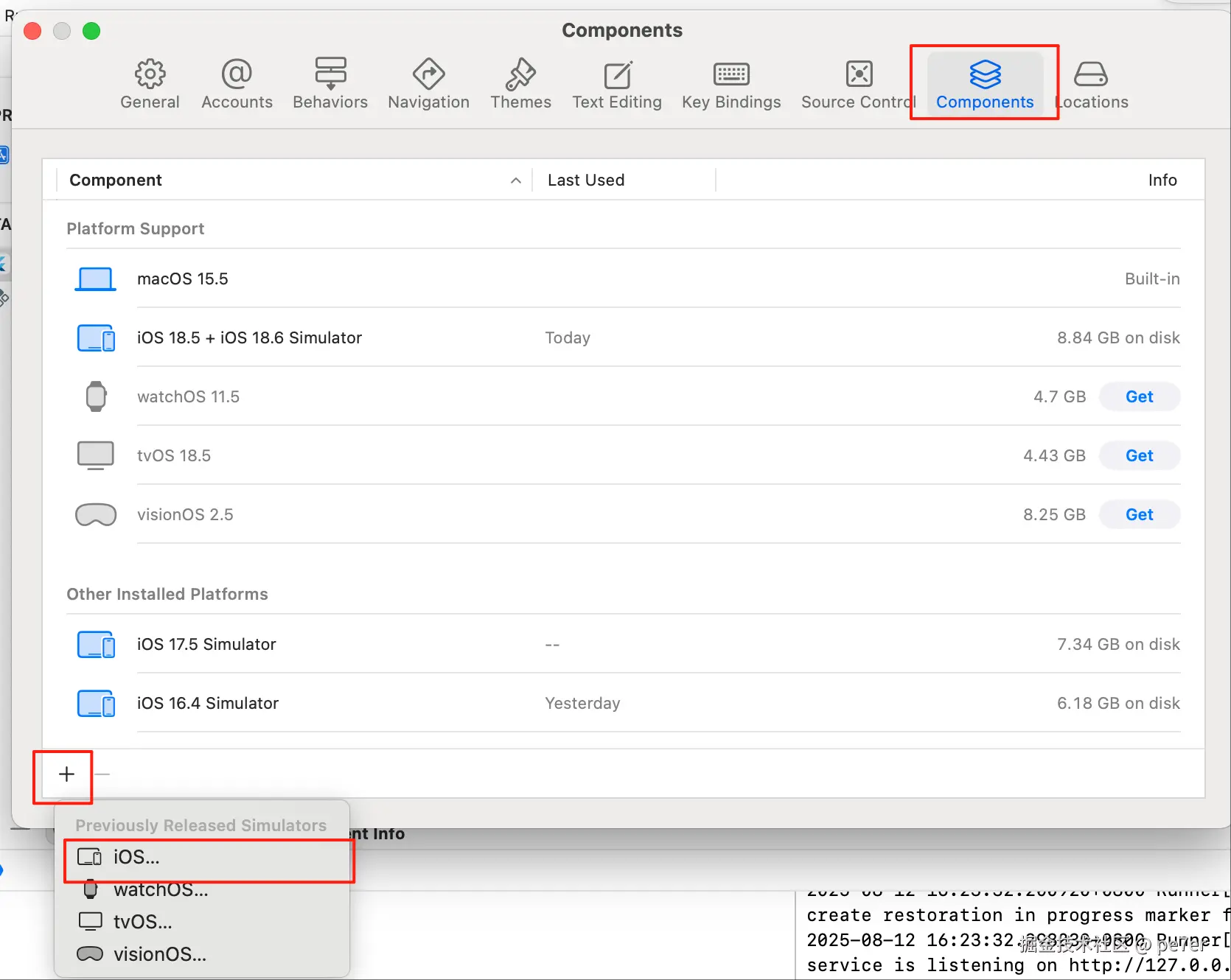
Task: Click the 8.84 GB on disk value
Action: point(1118,337)
